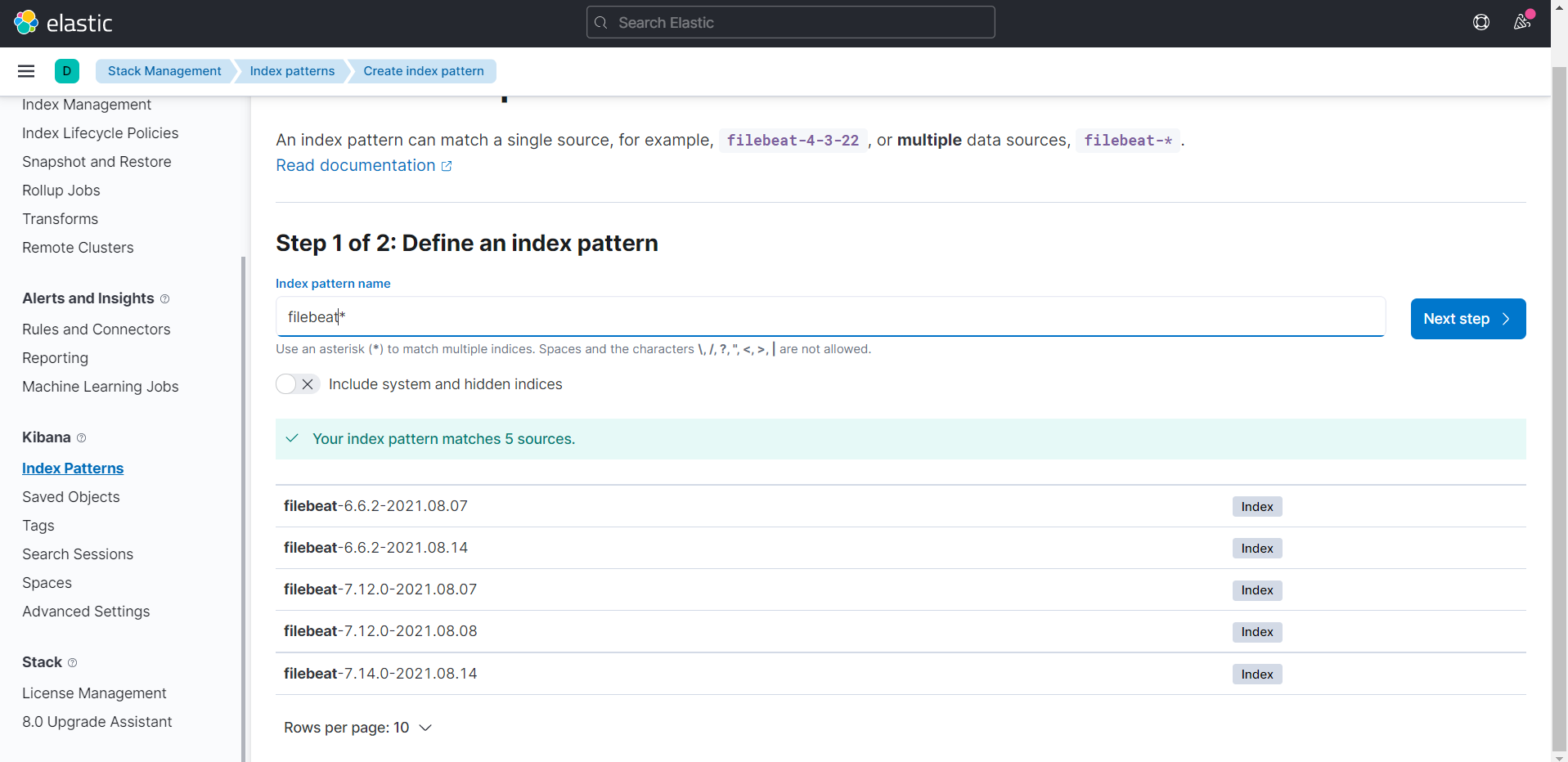Open Search Sessions page
The width and height of the screenshot is (1568, 762).
coord(78,554)
